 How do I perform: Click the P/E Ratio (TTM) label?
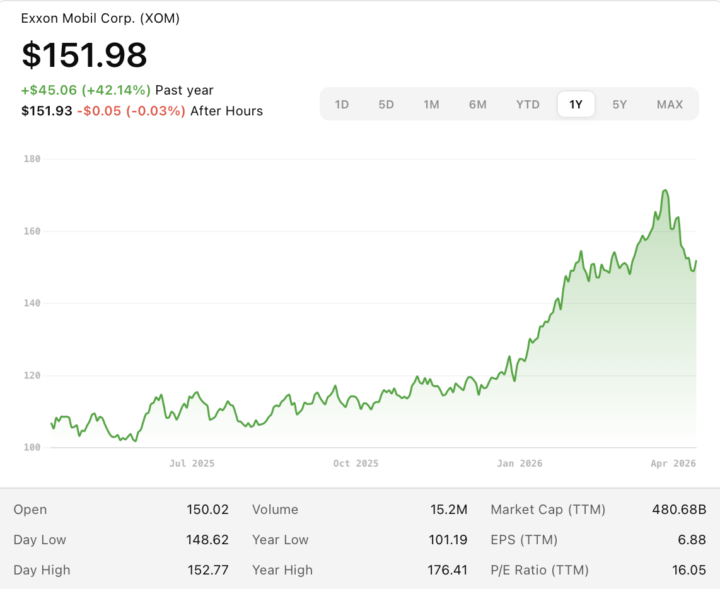tap(540, 570)
